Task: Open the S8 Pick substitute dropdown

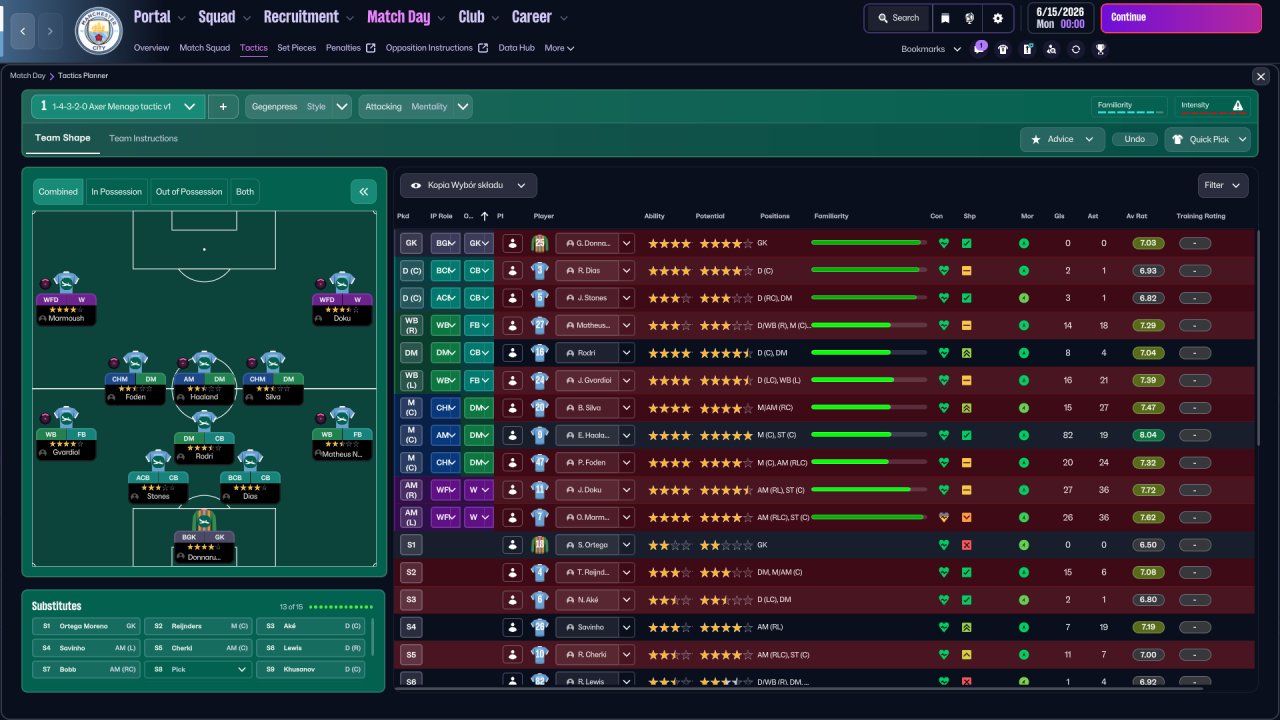Action: point(198,670)
